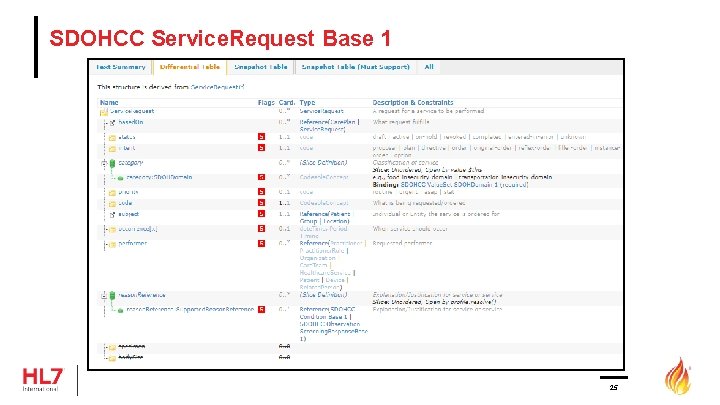Click the red S flag in subject row
The image size is (720, 405).
point(261,214)
